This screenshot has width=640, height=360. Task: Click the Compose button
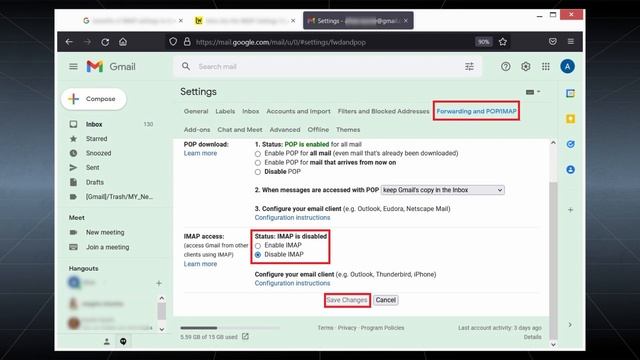tap(94, 99)
